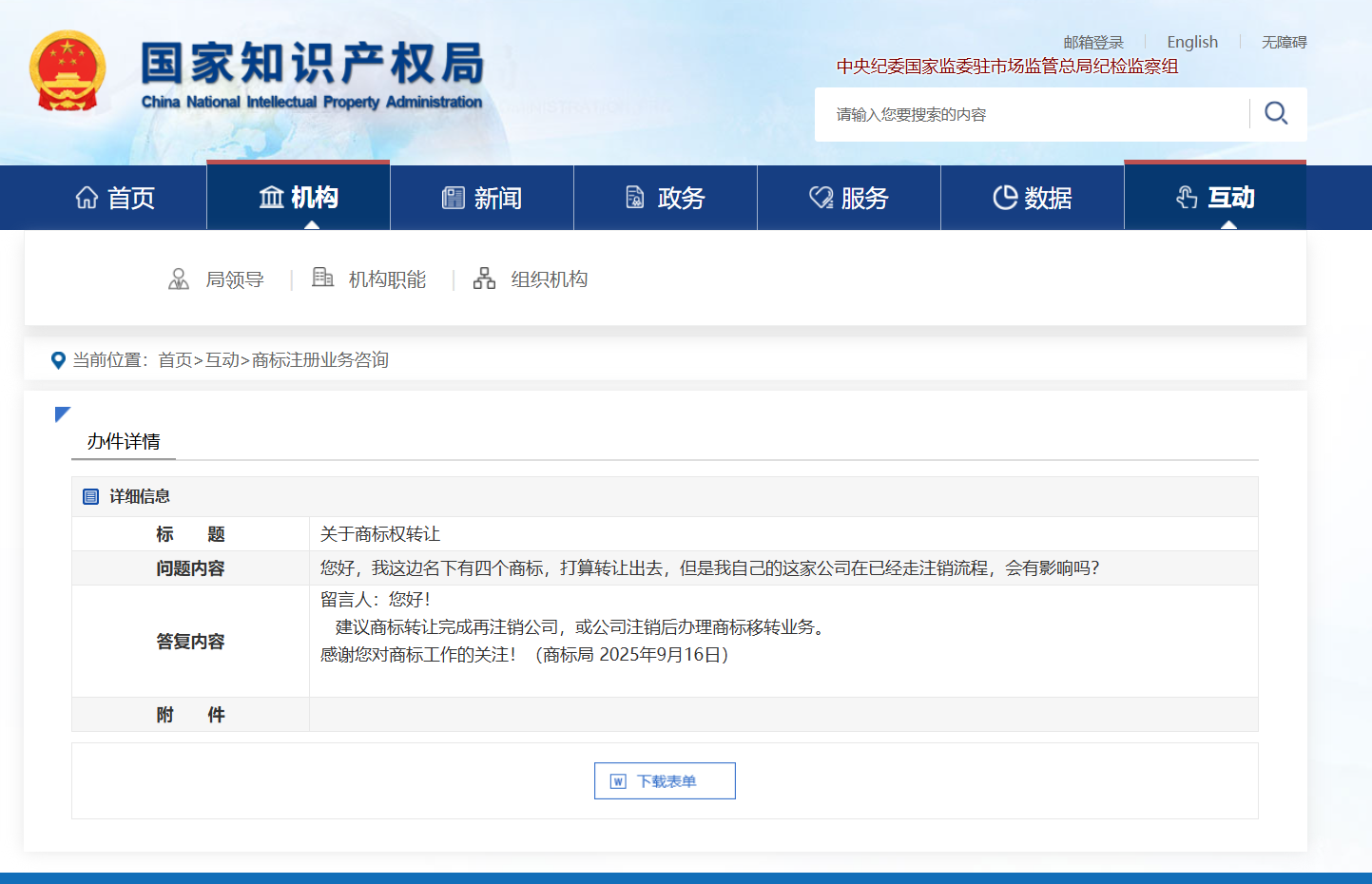The image size is (1372, 884).
Task: Click the 无障碍 accessibility link
Action: tap(1284, 43)
